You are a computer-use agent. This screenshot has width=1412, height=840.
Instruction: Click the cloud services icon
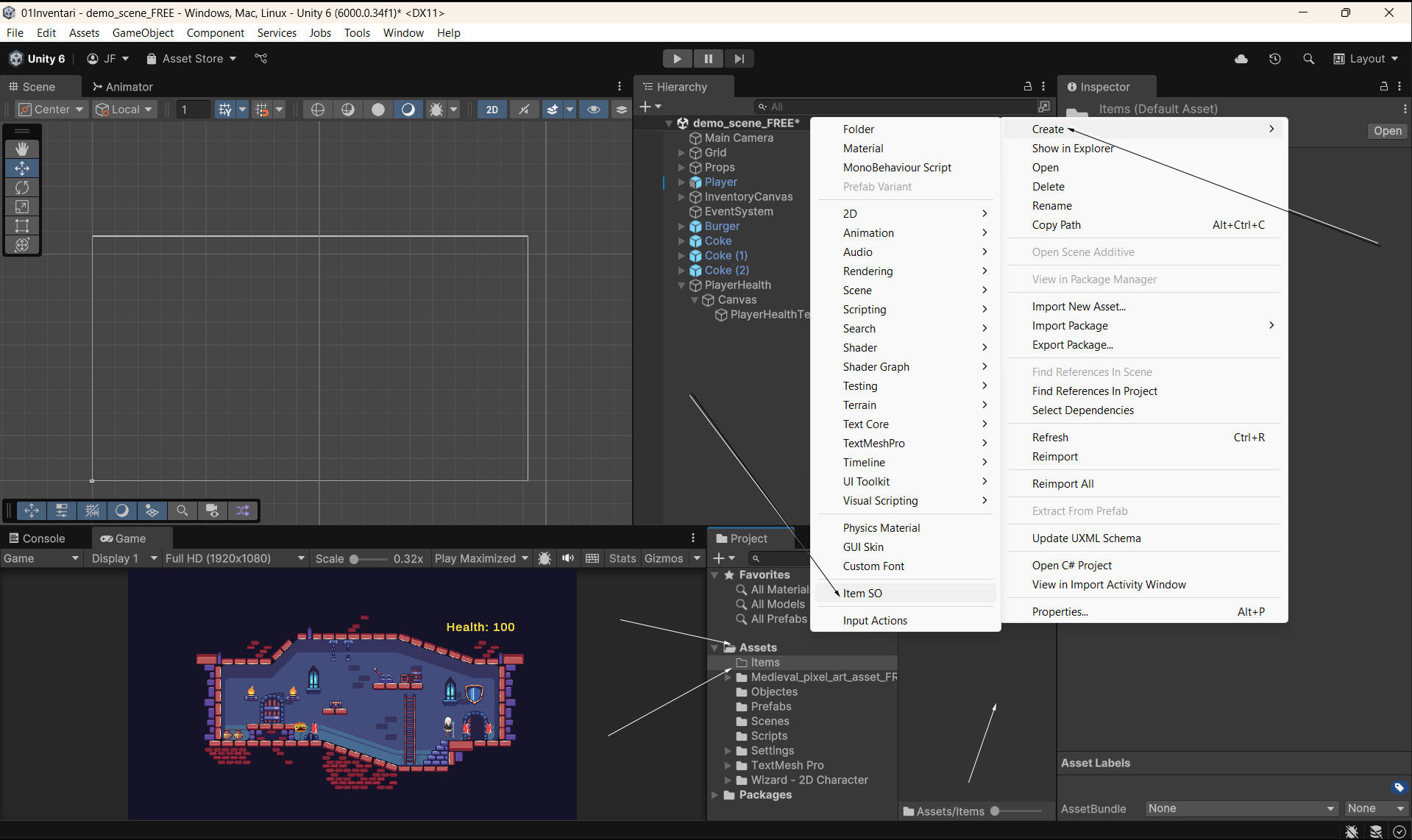pos(1241,59)
